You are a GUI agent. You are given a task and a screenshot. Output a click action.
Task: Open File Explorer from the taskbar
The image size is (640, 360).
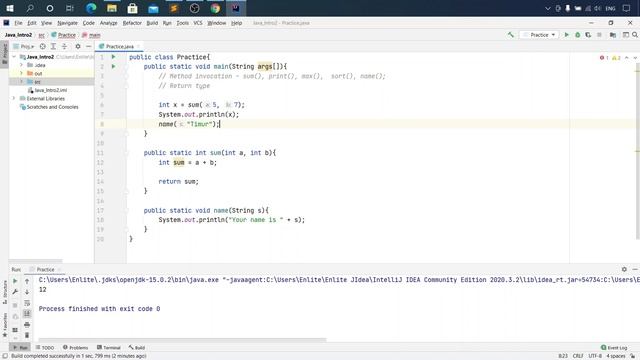tap(112, 8)
